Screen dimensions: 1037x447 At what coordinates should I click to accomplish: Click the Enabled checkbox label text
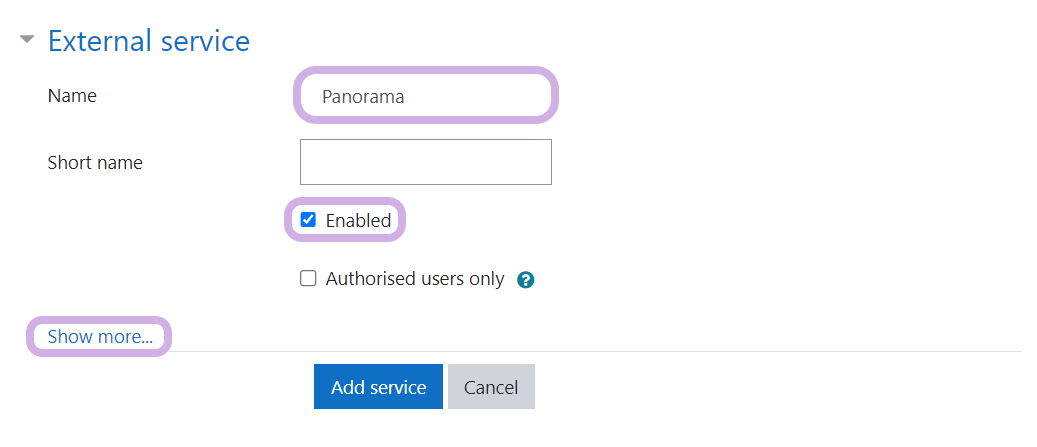tap(358, 221)
